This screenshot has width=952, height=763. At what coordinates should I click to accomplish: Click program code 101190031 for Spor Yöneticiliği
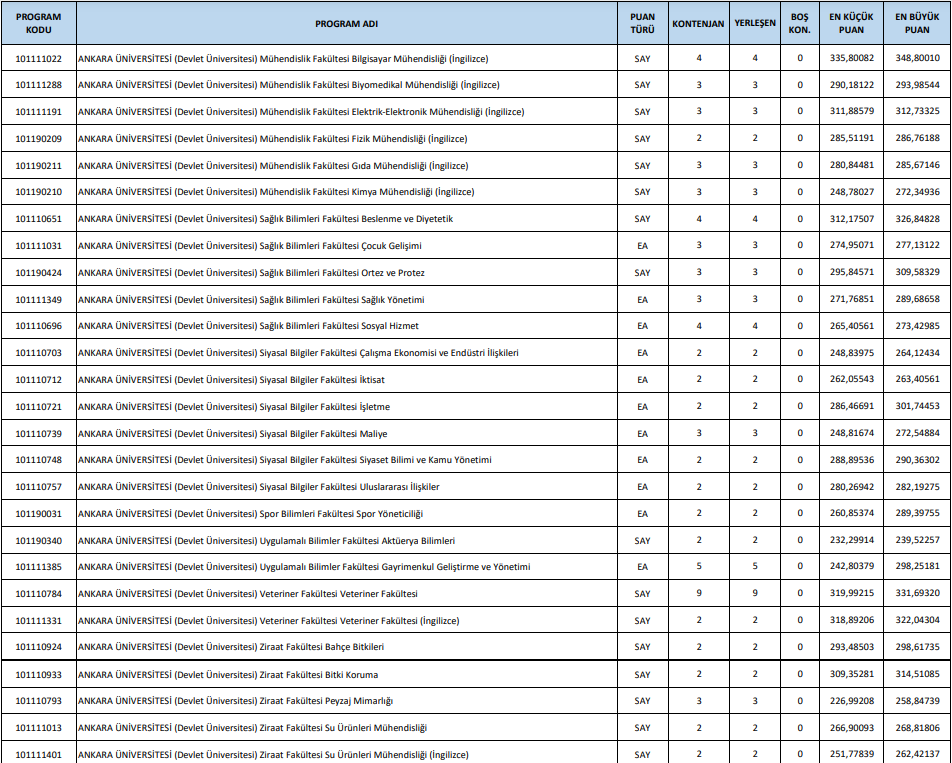pos(39,513)
